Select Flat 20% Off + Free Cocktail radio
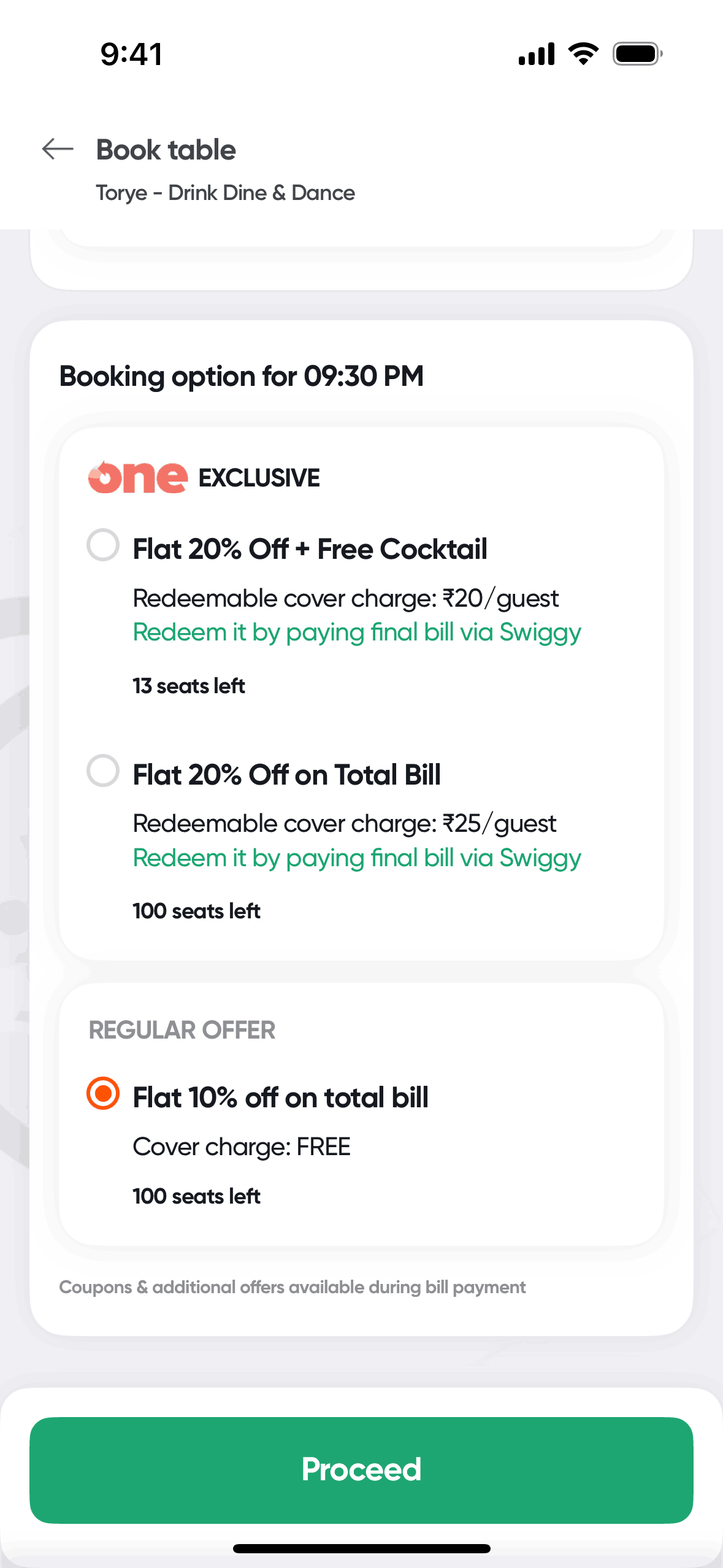Screen dimensions: 723x1568 click(103, 545)
